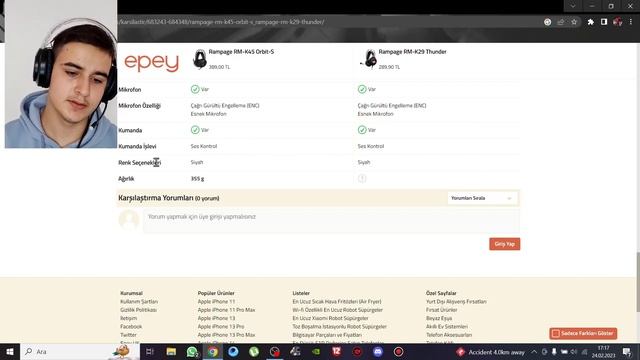Open the Twitter footer link
The width and height of the screenshot is (640, 360).
point(128,335)
